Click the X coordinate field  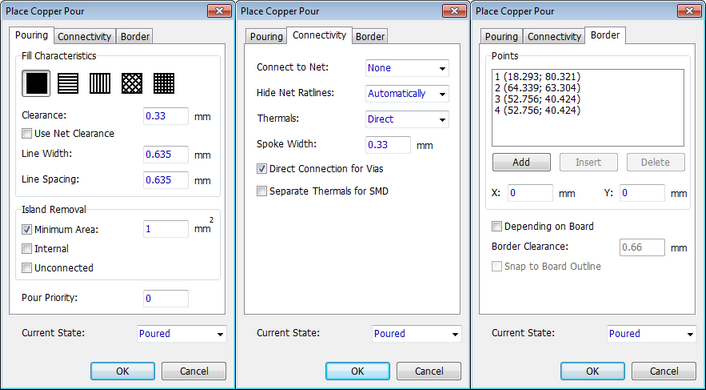coord(530,193)
